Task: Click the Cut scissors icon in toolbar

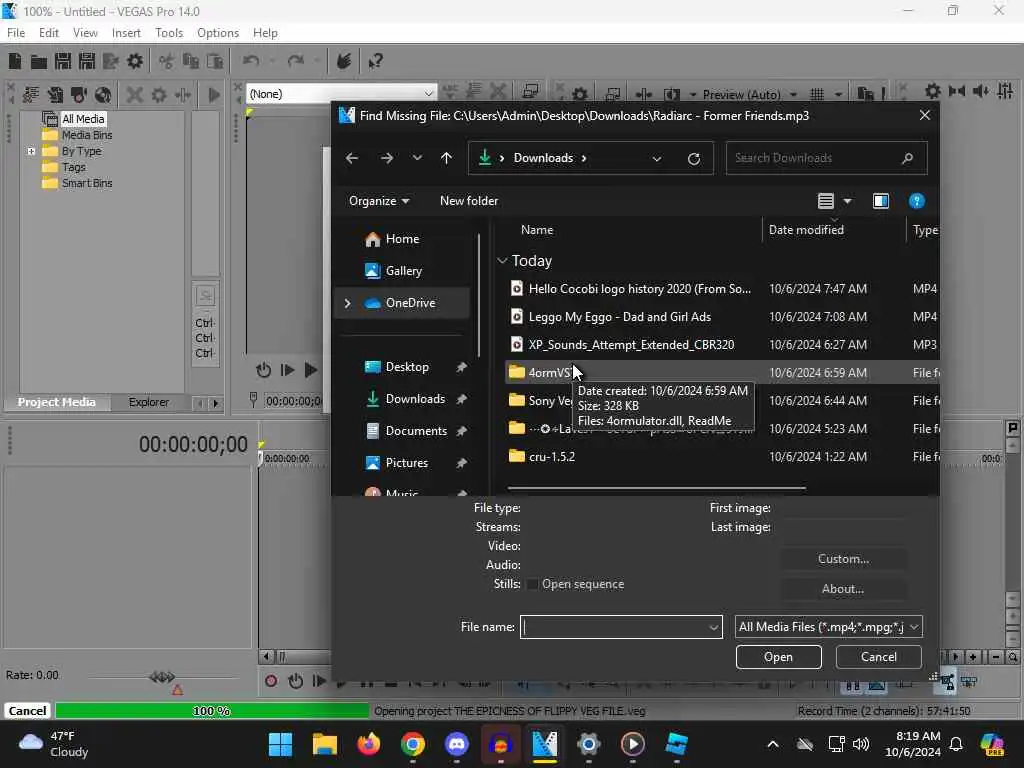Action: pyautogui.click(x=167, y=61)
